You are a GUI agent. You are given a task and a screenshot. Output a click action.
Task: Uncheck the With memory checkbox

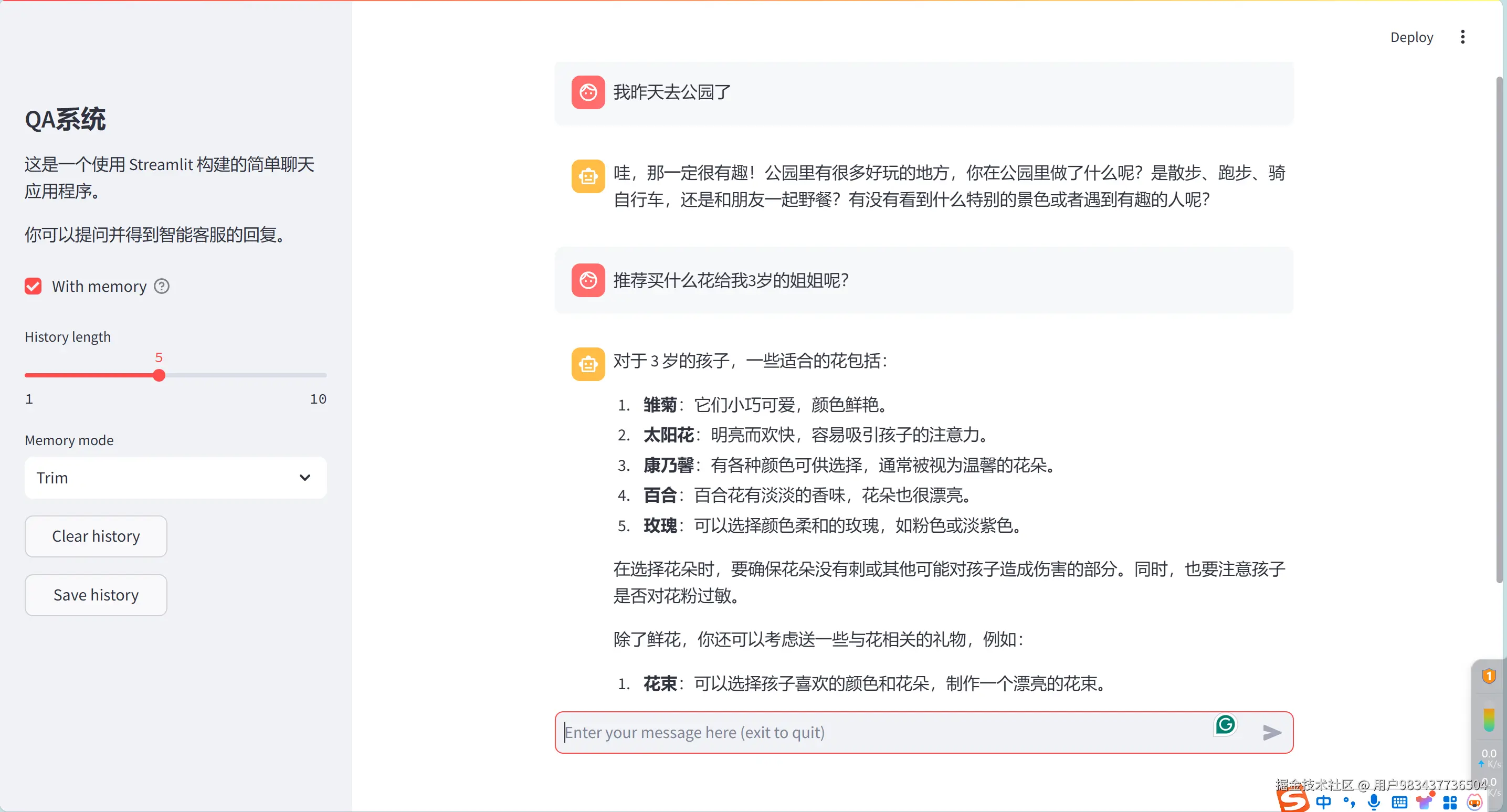34,286
